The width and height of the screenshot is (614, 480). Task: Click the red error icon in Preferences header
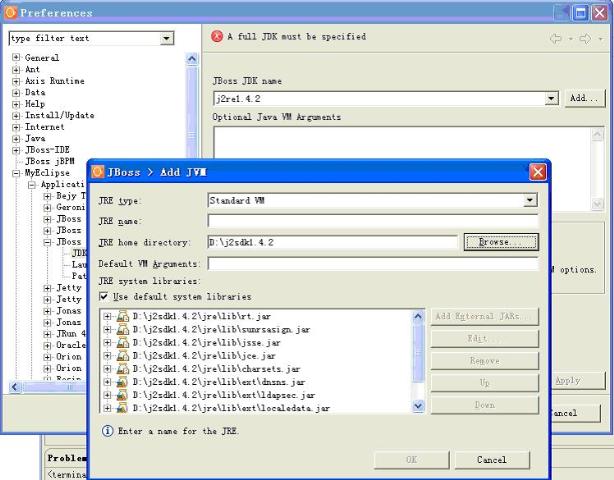(x=217, y=36)
